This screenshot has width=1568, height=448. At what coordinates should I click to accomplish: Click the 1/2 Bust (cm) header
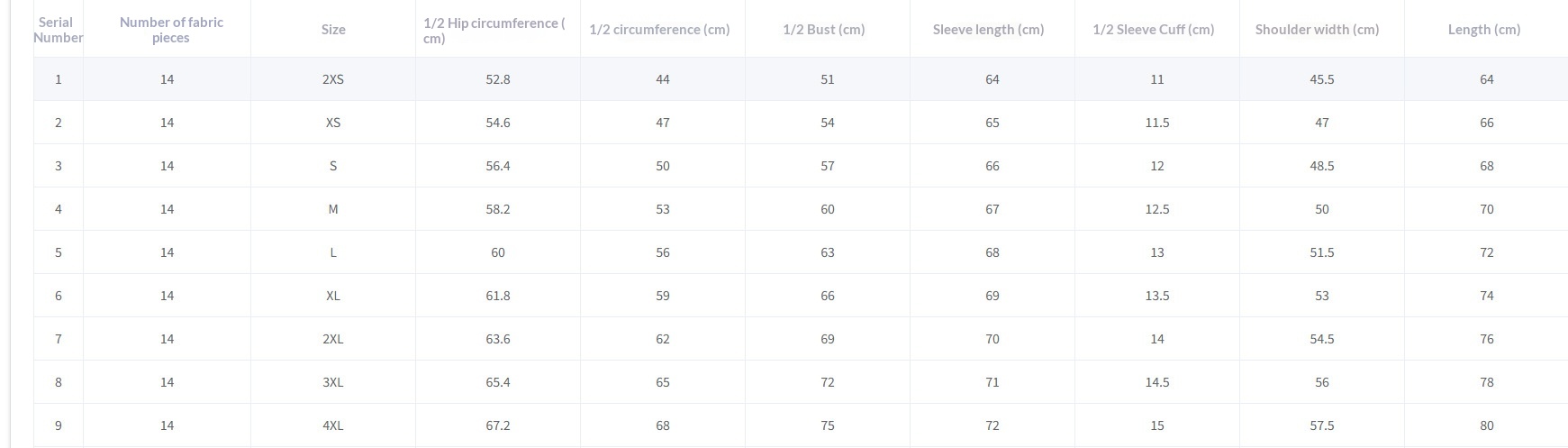pos(824,30)
